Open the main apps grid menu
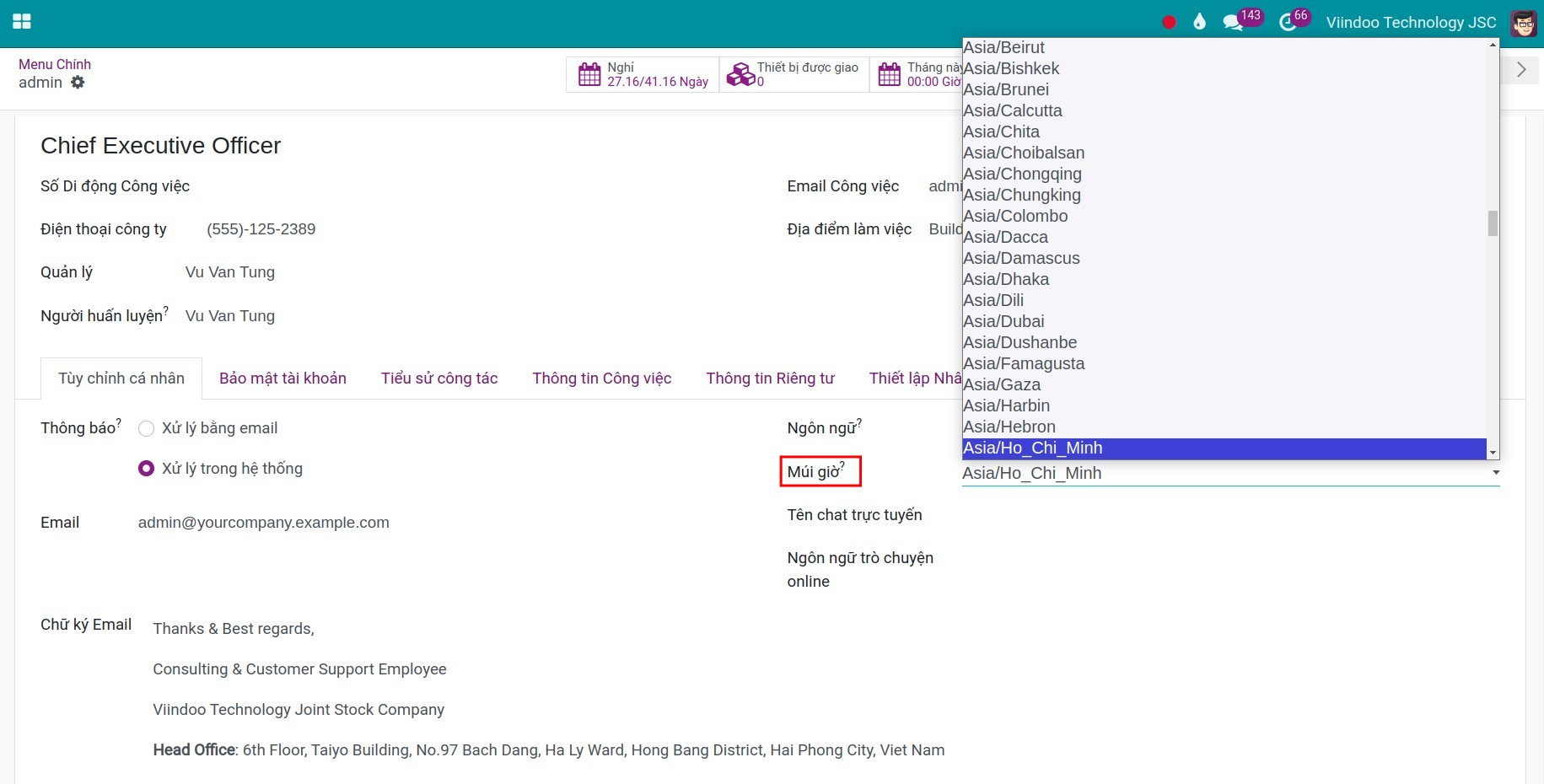This screenshot has height=784, width=1544. click(x=22, y=22)
